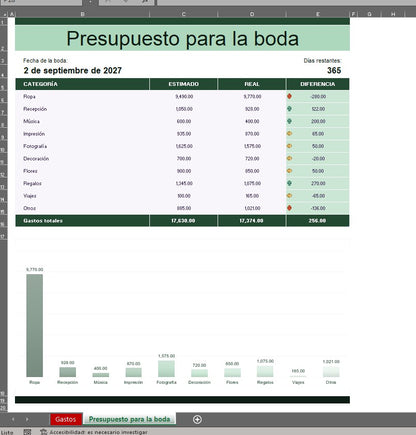416x435 pixels.
Task: Click the Ropa bar's data label above it
Action: [35, 269]
